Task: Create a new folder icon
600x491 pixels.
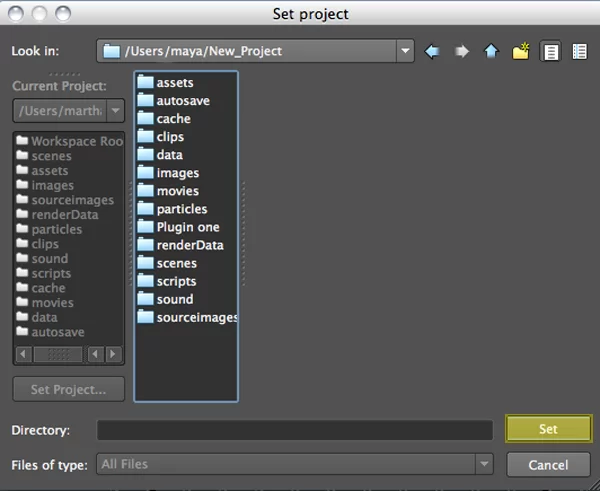Action: (x=520, y=51)
